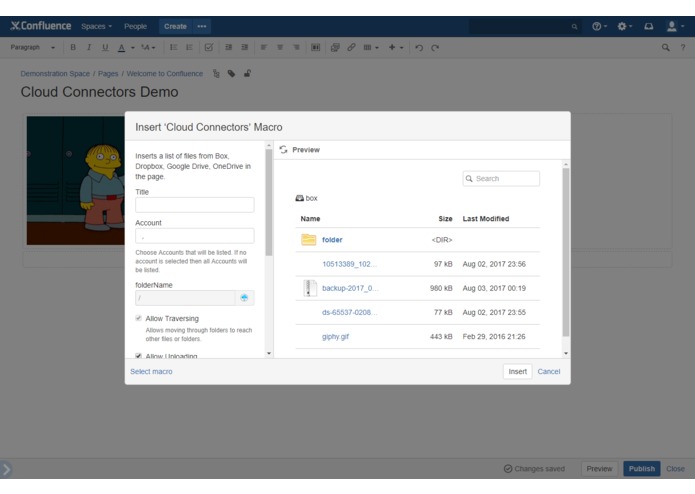Insert a task list checkbox
Image resolution: width=695 pixels, height=494 pixels.
click(209, 47)
